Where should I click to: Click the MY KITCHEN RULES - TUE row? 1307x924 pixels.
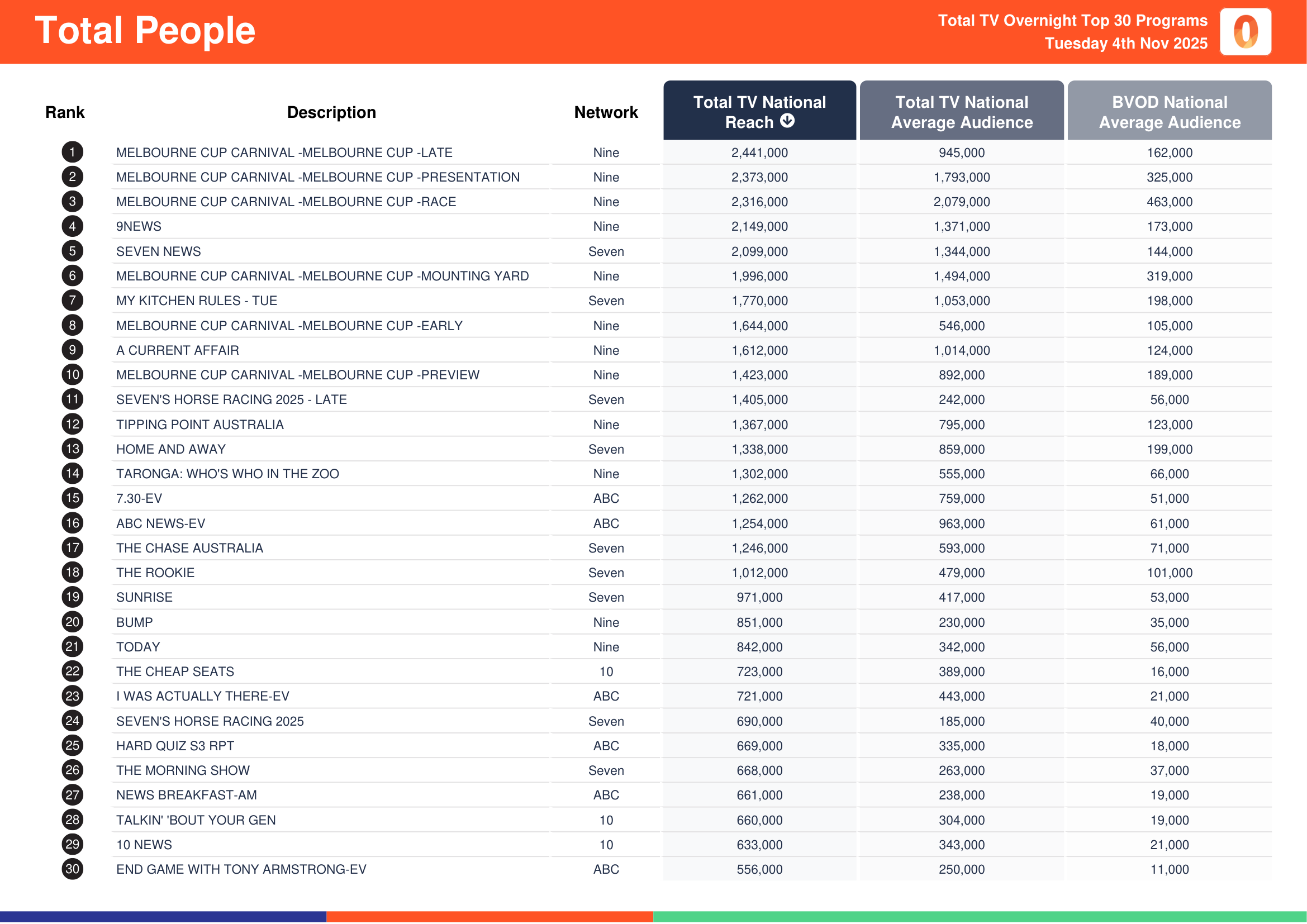[196, 301]
